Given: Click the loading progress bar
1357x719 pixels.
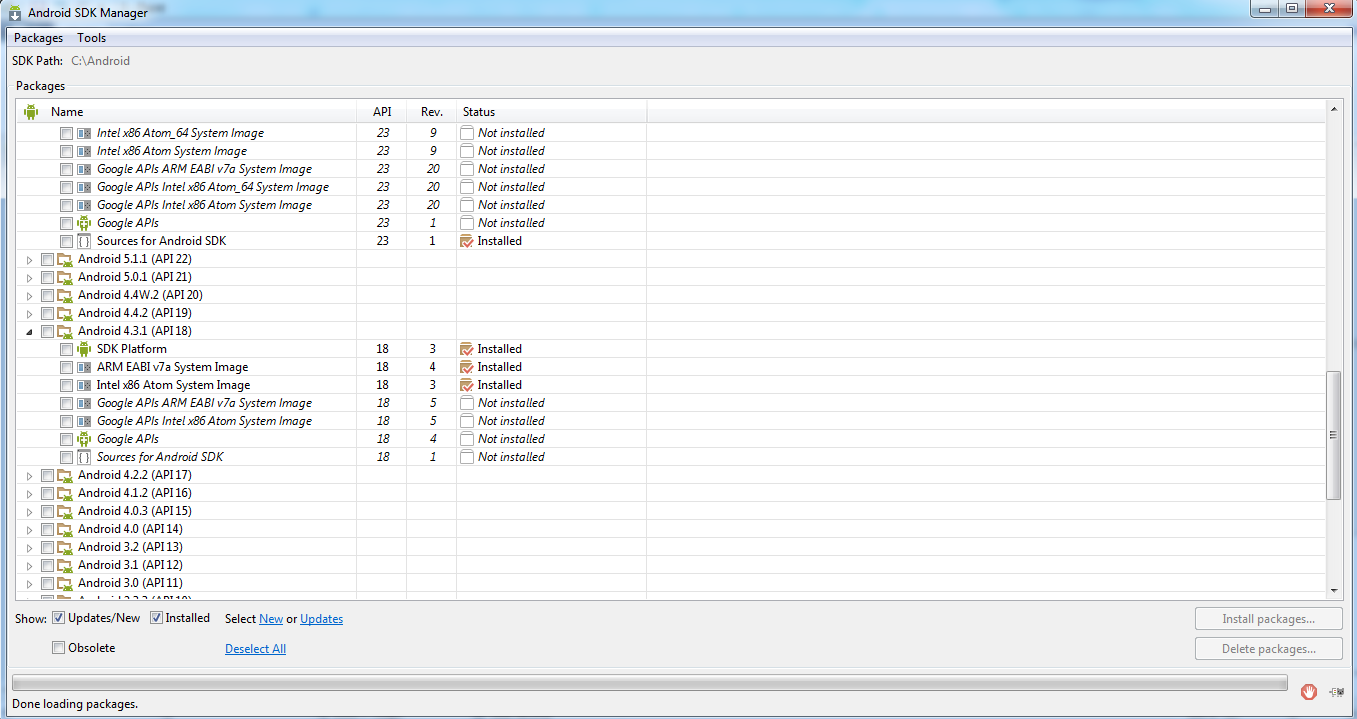Looking at the screenshot, I should click(x=649, y=683).
